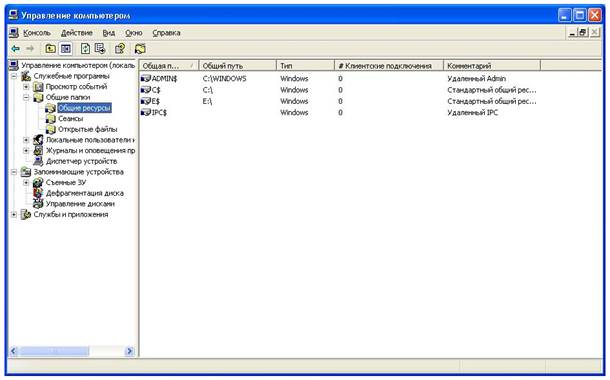Click the C$ share icon
Image resolution: width=610 pixels, height=380 pixels.
click(146, 90)
